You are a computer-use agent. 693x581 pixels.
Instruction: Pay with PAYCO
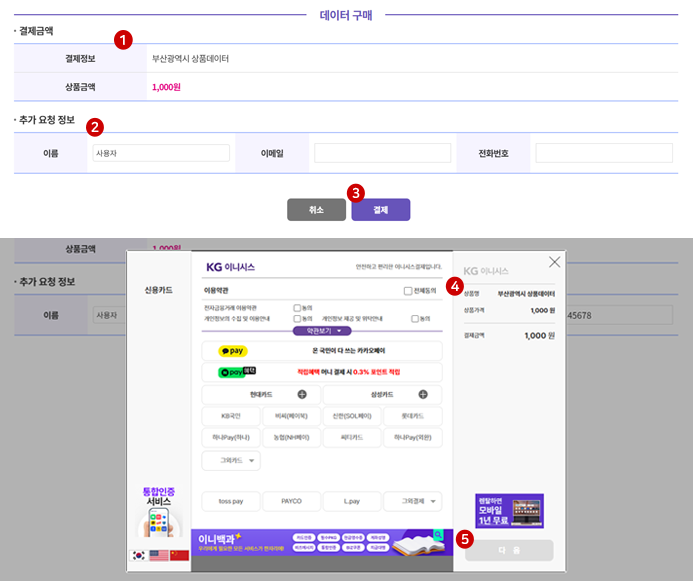click(x=291, y=501)
